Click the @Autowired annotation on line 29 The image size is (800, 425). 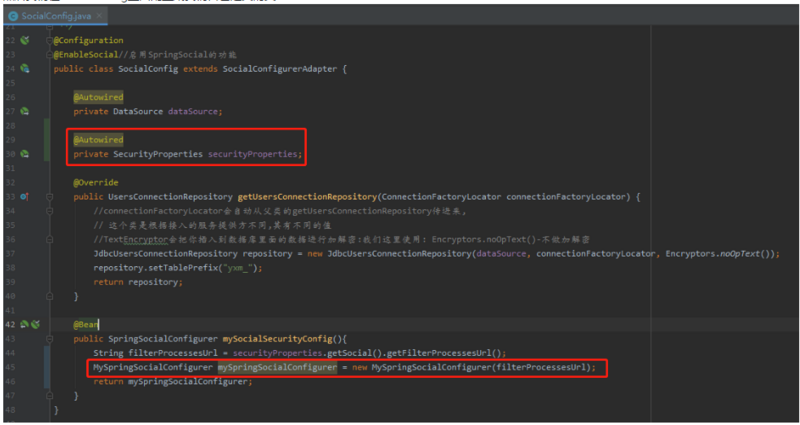[98, 140]
